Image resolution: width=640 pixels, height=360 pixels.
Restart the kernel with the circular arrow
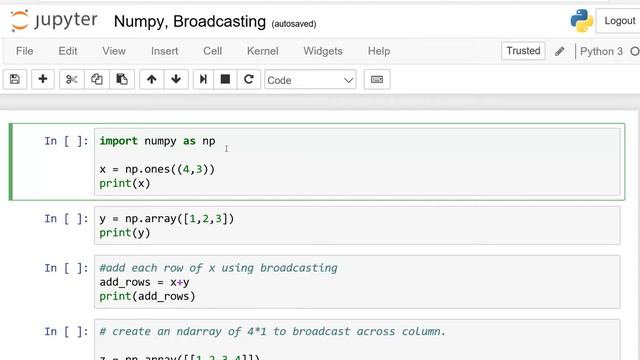pyautogui.click(x=249, y=79)
